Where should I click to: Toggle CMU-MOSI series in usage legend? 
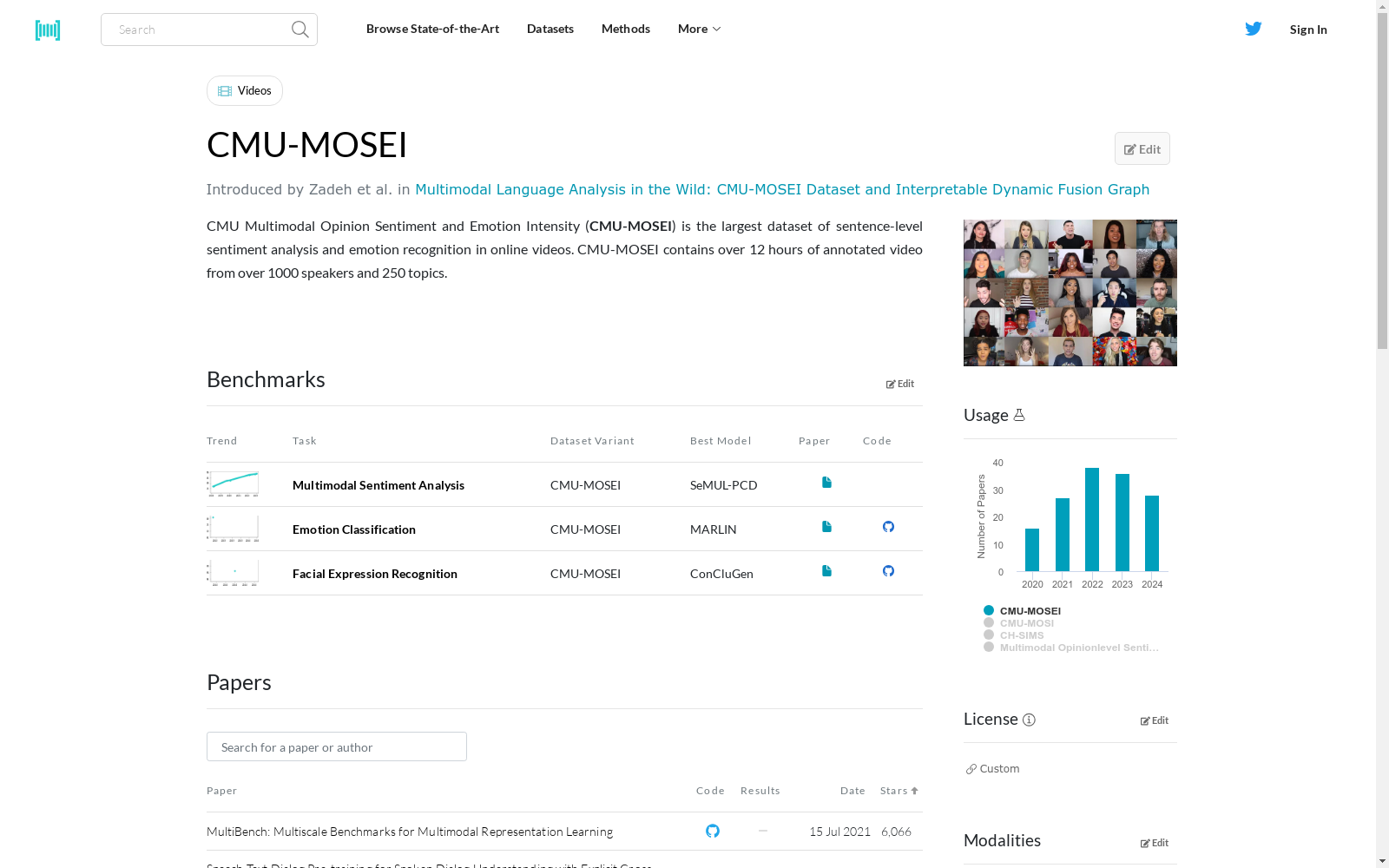click(x=1018, y=623)
